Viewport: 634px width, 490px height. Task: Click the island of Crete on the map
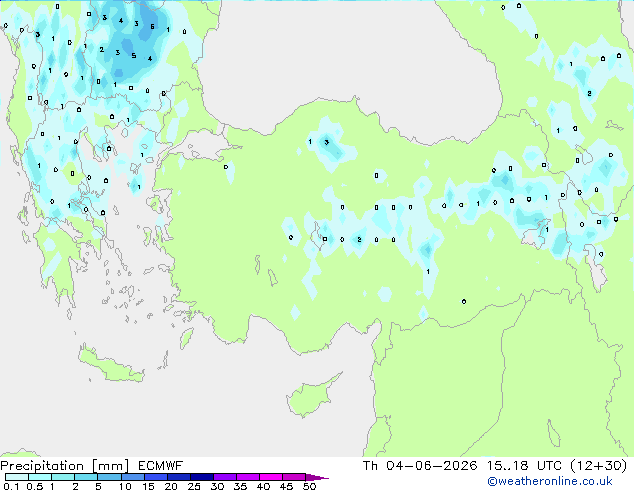tap(111, 366)
